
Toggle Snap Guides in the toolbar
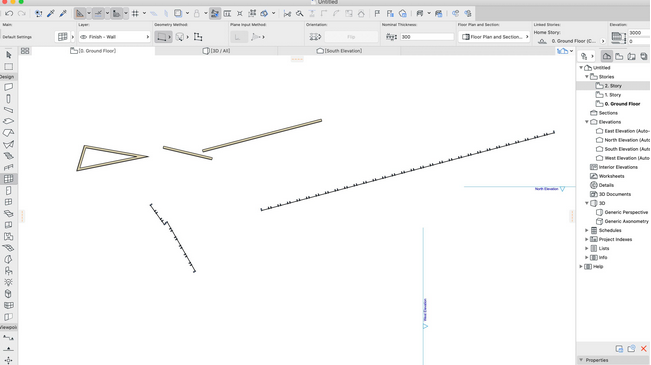[98, 14]
